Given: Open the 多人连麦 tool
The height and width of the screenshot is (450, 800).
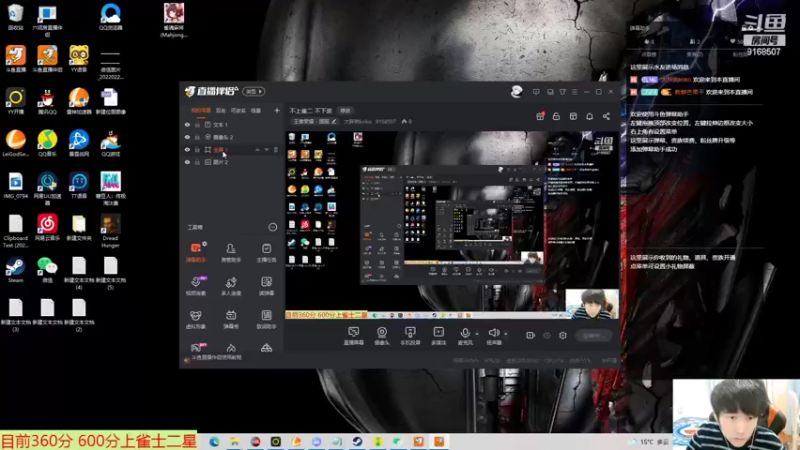Looking at the screenshot, I should click(231, 286).
